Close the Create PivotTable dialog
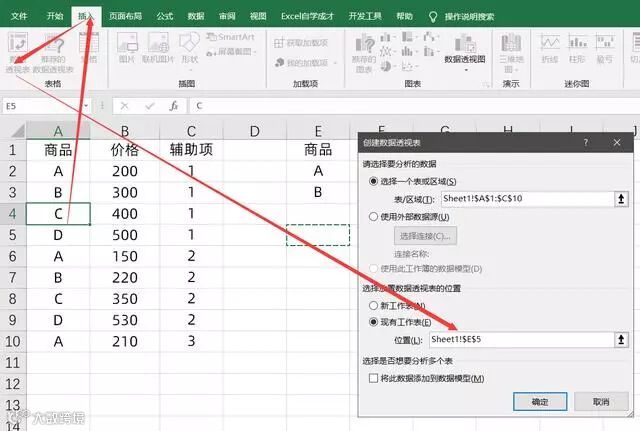The width and height of the screenshot is (640, 431). pyautogui.click(x=617, y=142)
